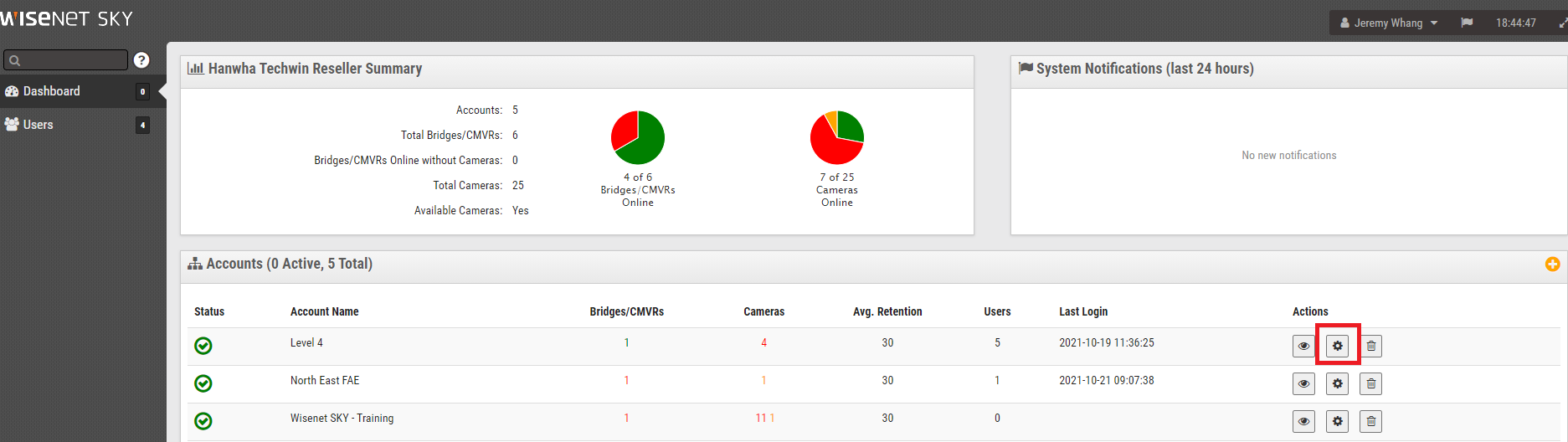Click status check icon for Wisenet SKY - Training
This screenshot has height=442, width=1568.
[x=203, y=421]
